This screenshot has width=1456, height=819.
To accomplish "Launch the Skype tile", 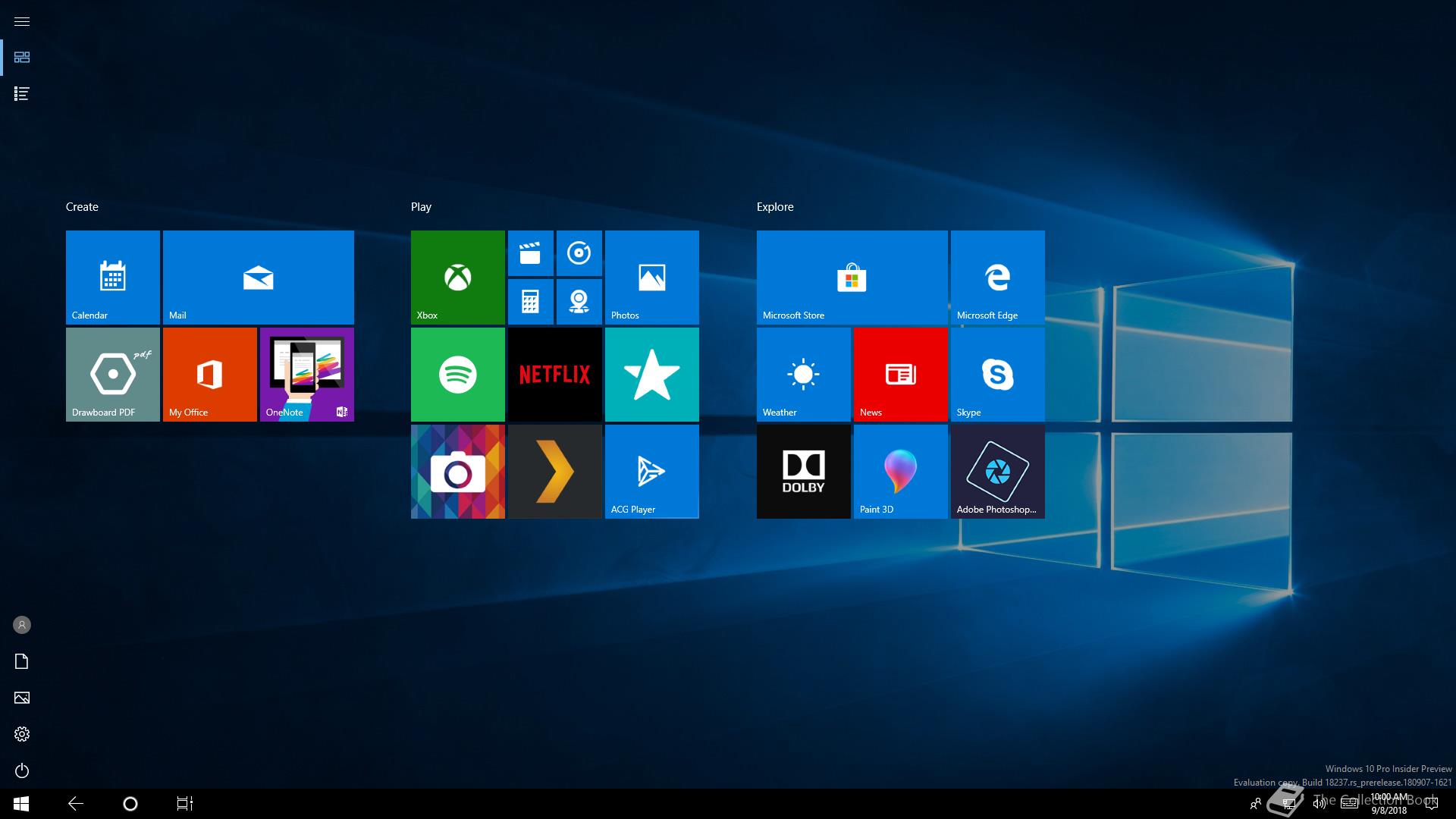I will coord(998,375).
